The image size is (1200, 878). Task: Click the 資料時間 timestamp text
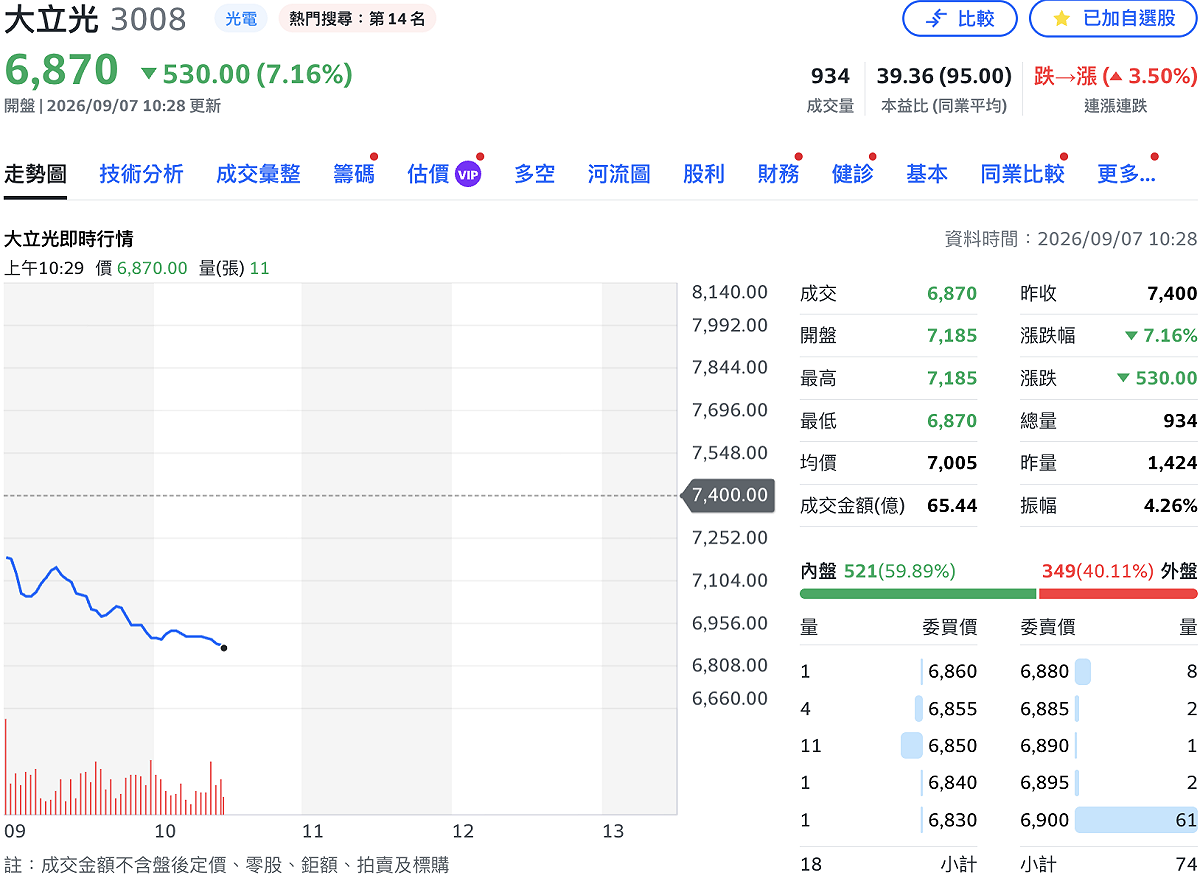(x=1071, y=239)
